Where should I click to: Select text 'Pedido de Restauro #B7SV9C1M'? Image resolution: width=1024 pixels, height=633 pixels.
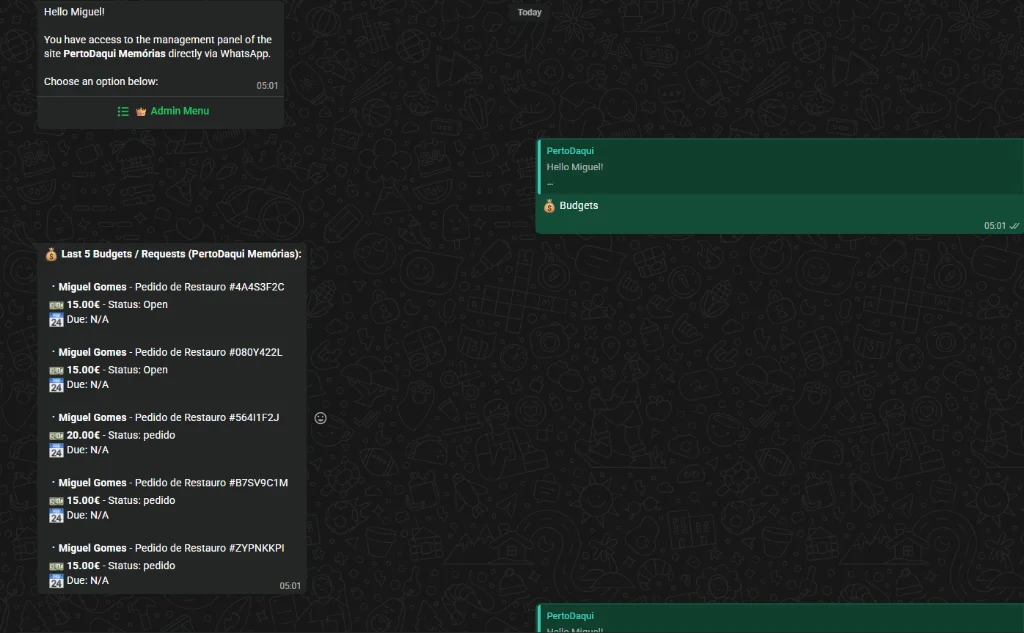[211, 483]
